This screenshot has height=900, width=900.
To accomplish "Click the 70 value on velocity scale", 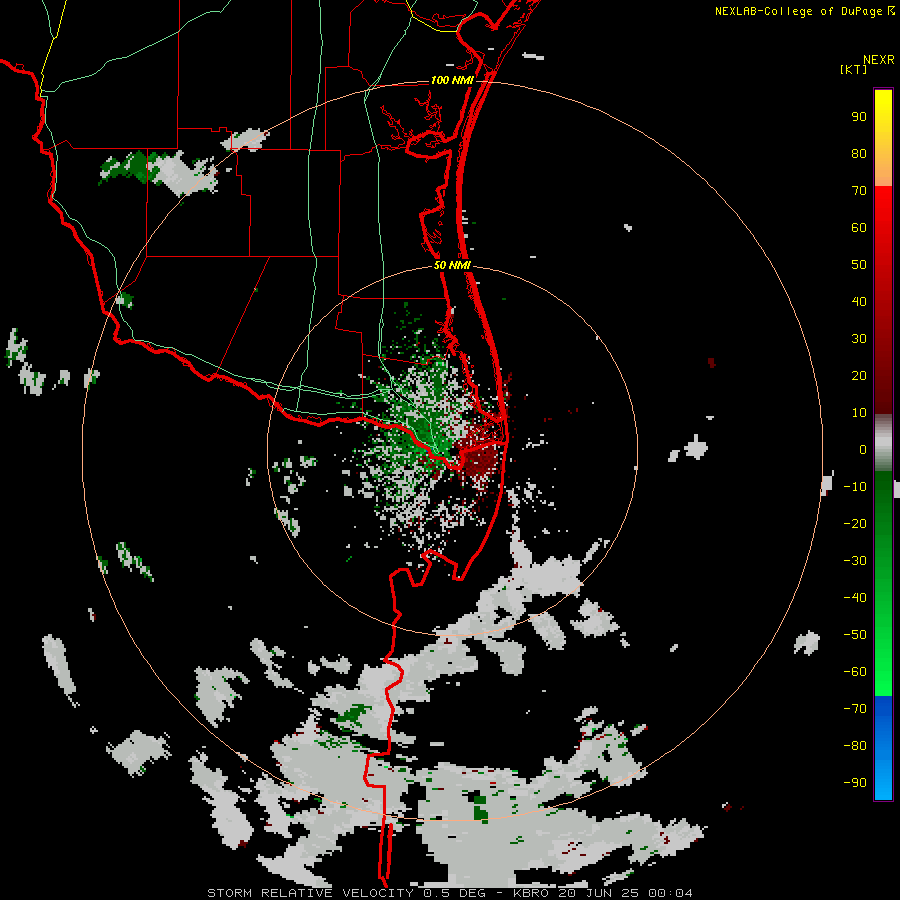I will pyautogui.click(x=859, y=191).
